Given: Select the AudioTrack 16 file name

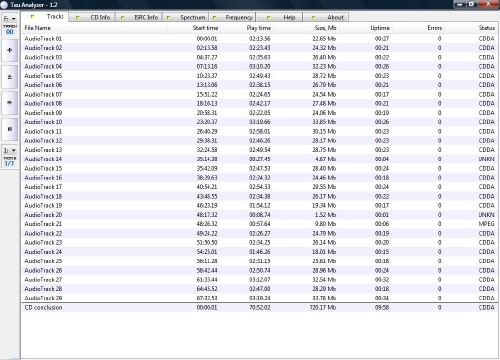Looking at the screenshot, I should click(43, 178).
